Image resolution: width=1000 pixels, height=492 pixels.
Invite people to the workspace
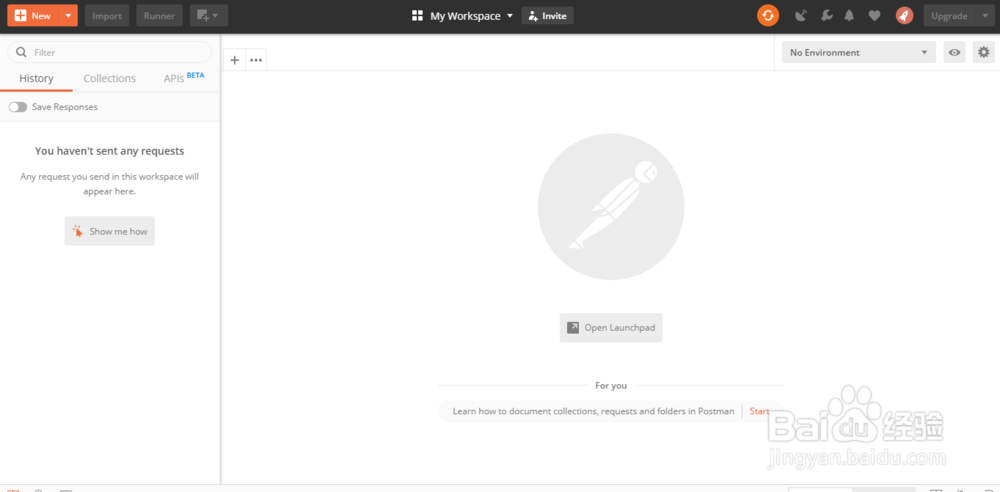(547, 16)
